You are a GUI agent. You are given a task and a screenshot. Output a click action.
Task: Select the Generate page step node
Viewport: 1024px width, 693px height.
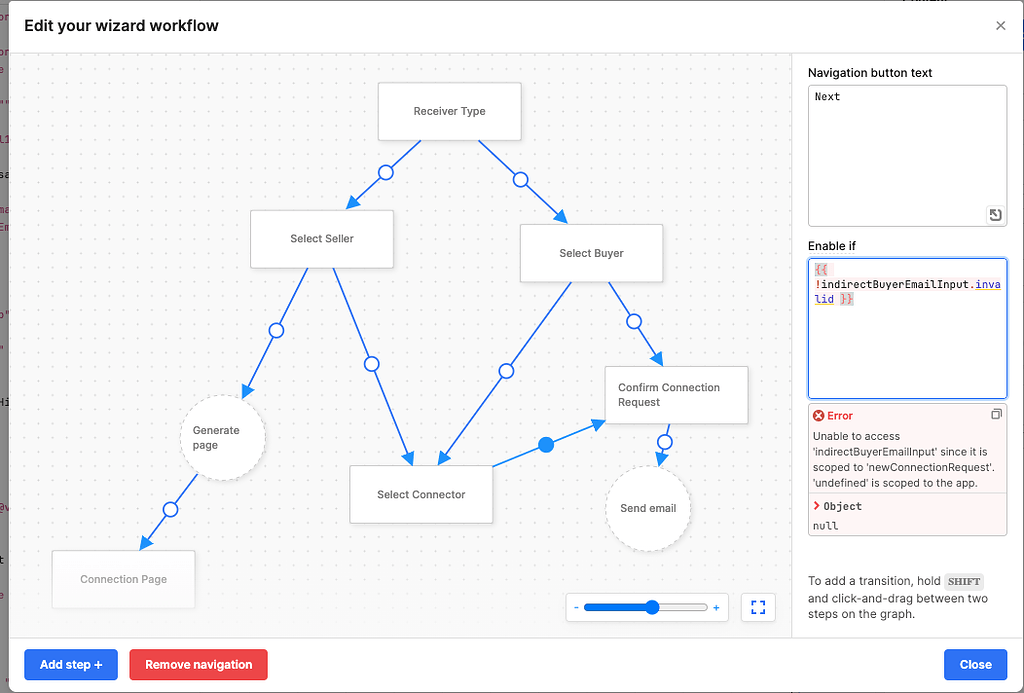(x=222, y=437)
